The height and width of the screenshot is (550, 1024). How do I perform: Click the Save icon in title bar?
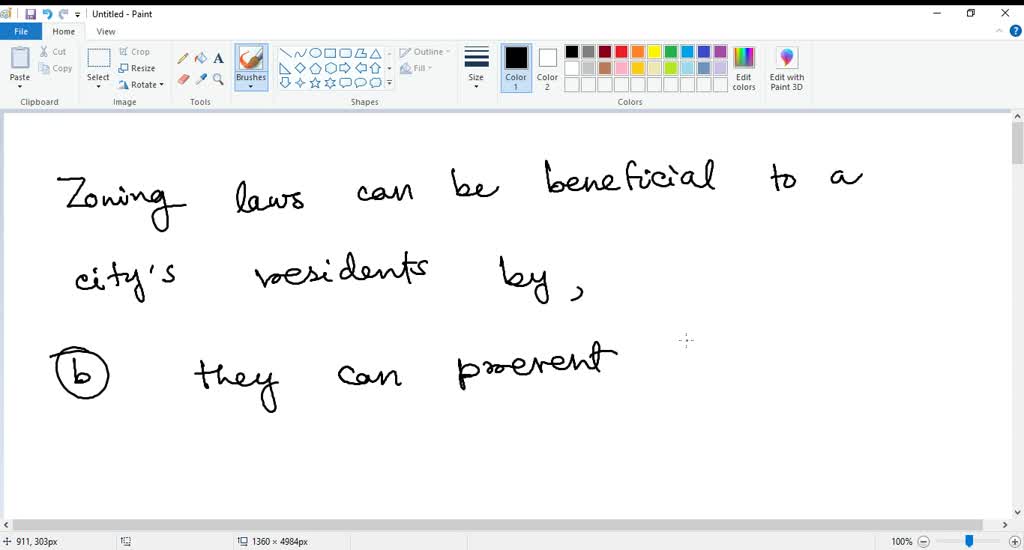[30, 14]
